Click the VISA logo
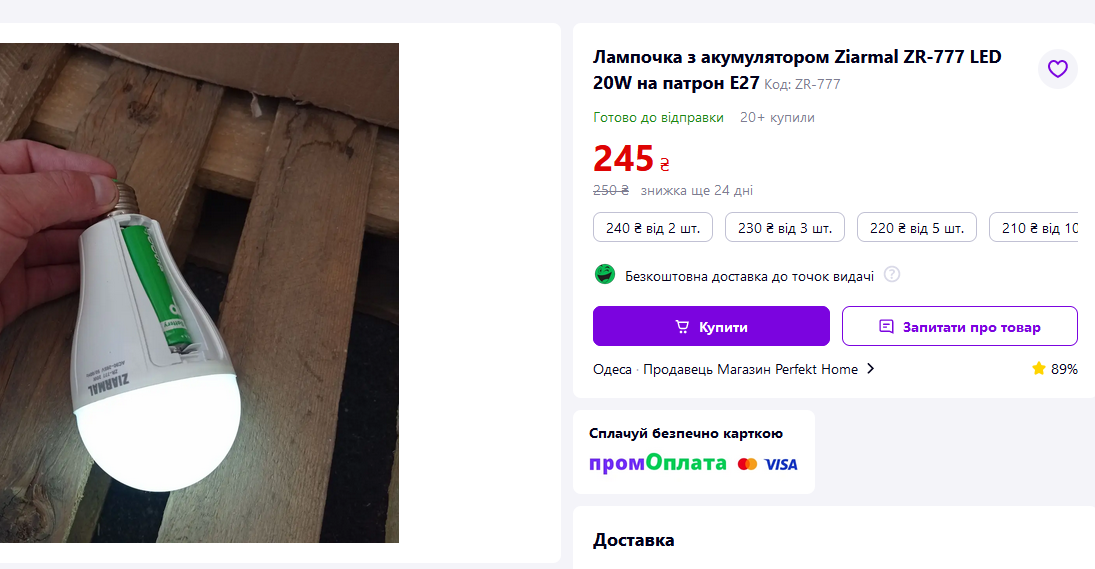 coord(781,464)
